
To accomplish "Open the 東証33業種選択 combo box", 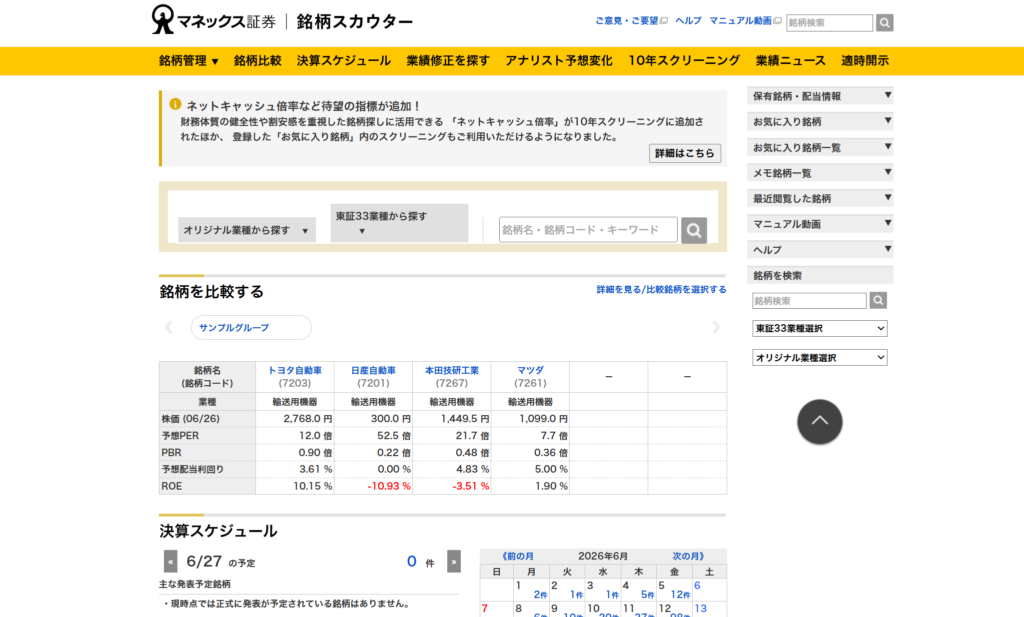I will pos(820,328).
